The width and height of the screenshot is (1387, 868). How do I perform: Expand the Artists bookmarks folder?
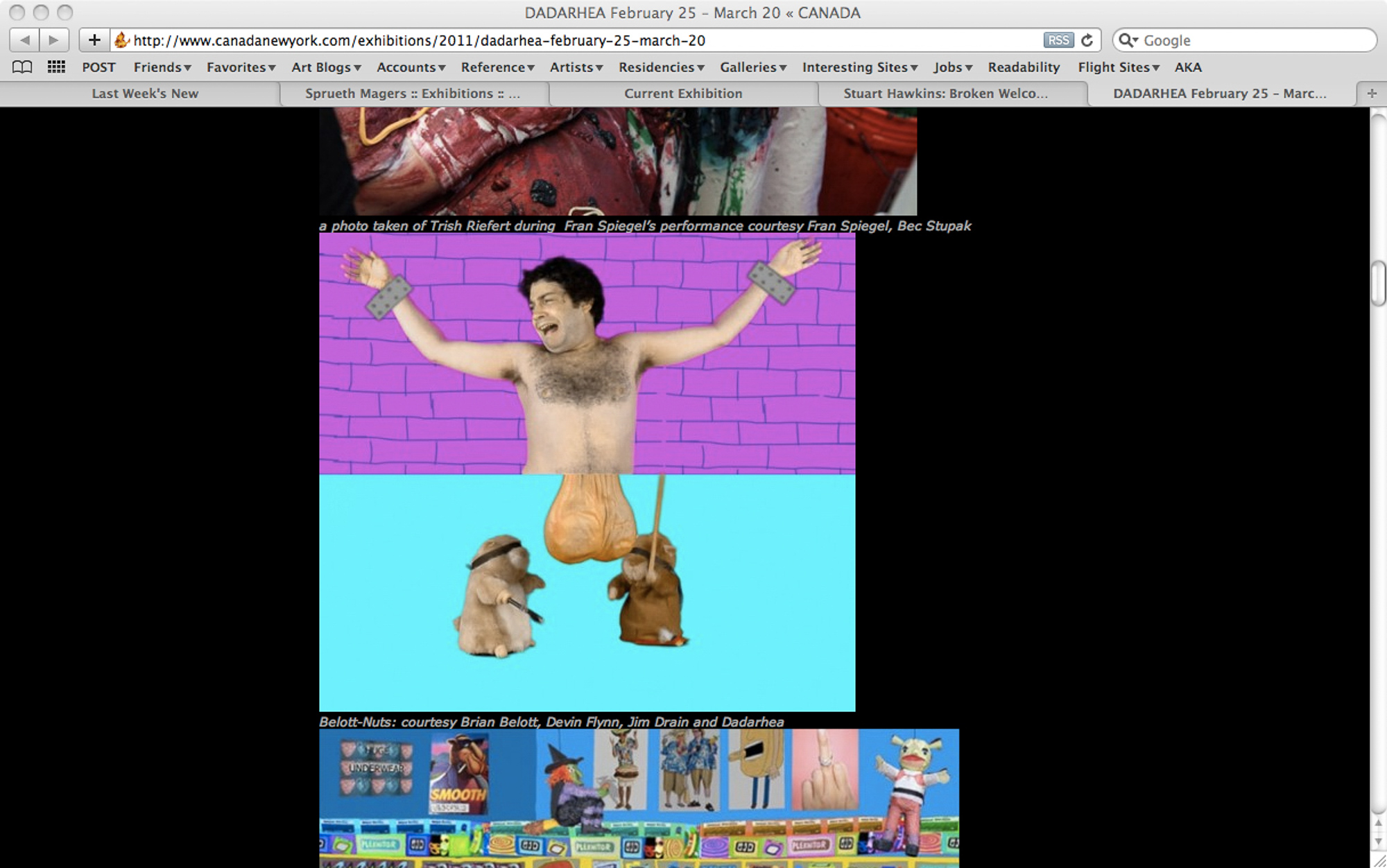576,67
